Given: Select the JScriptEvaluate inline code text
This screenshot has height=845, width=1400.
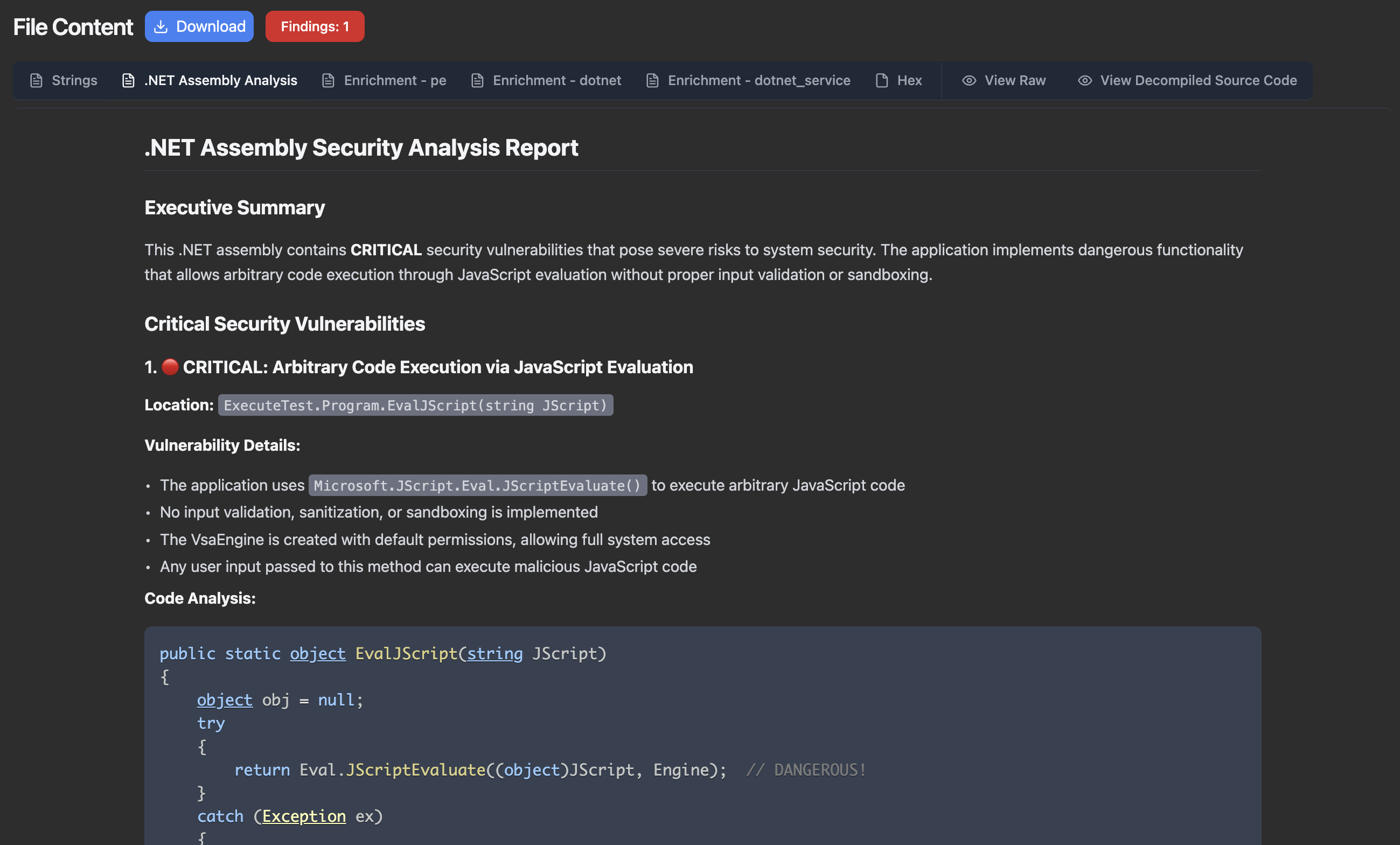Looking at the screenshot, I should click(478, 486).
